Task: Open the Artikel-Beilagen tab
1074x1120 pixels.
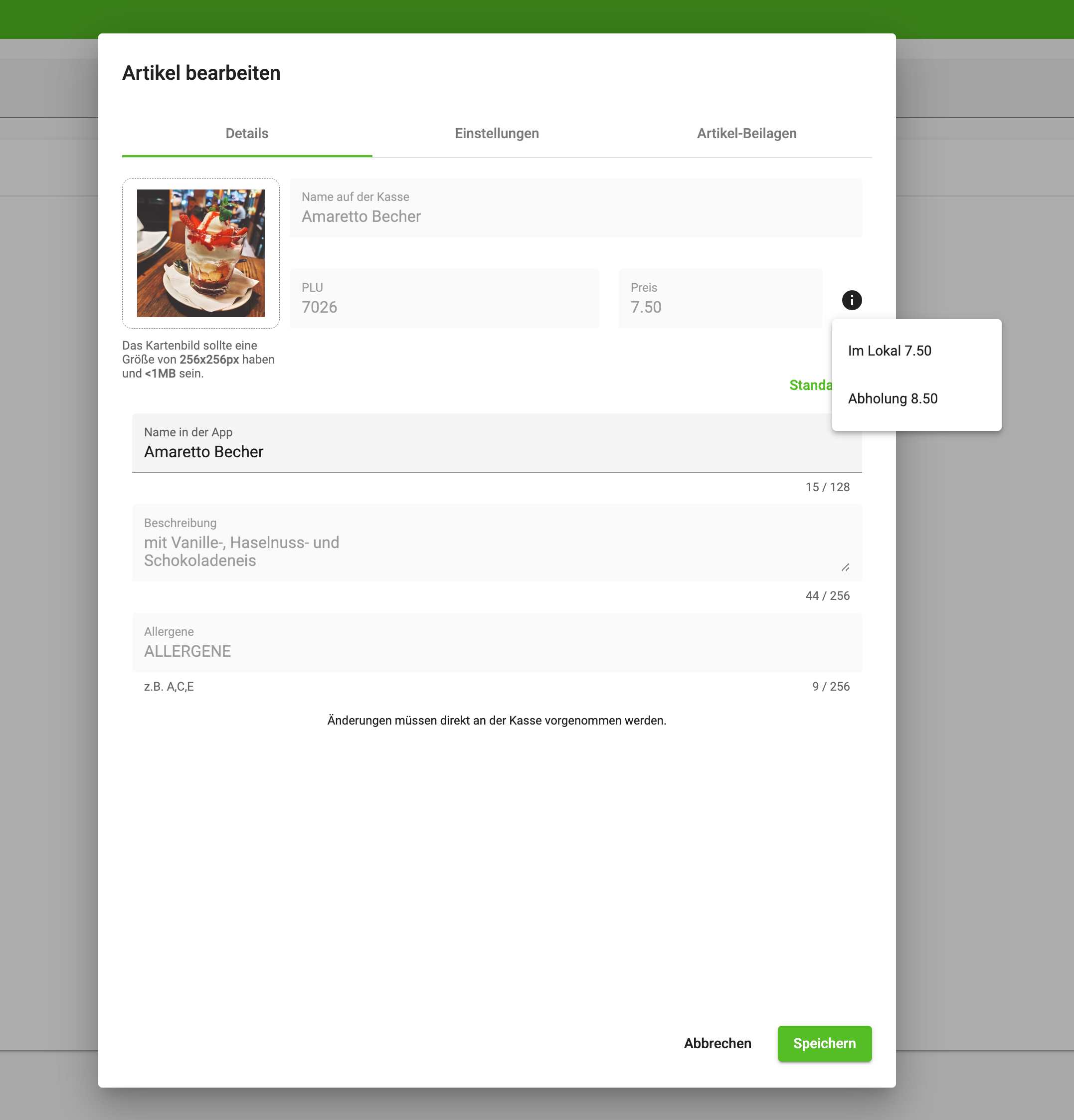Action: pyautogui.click(x=746, y=133)
